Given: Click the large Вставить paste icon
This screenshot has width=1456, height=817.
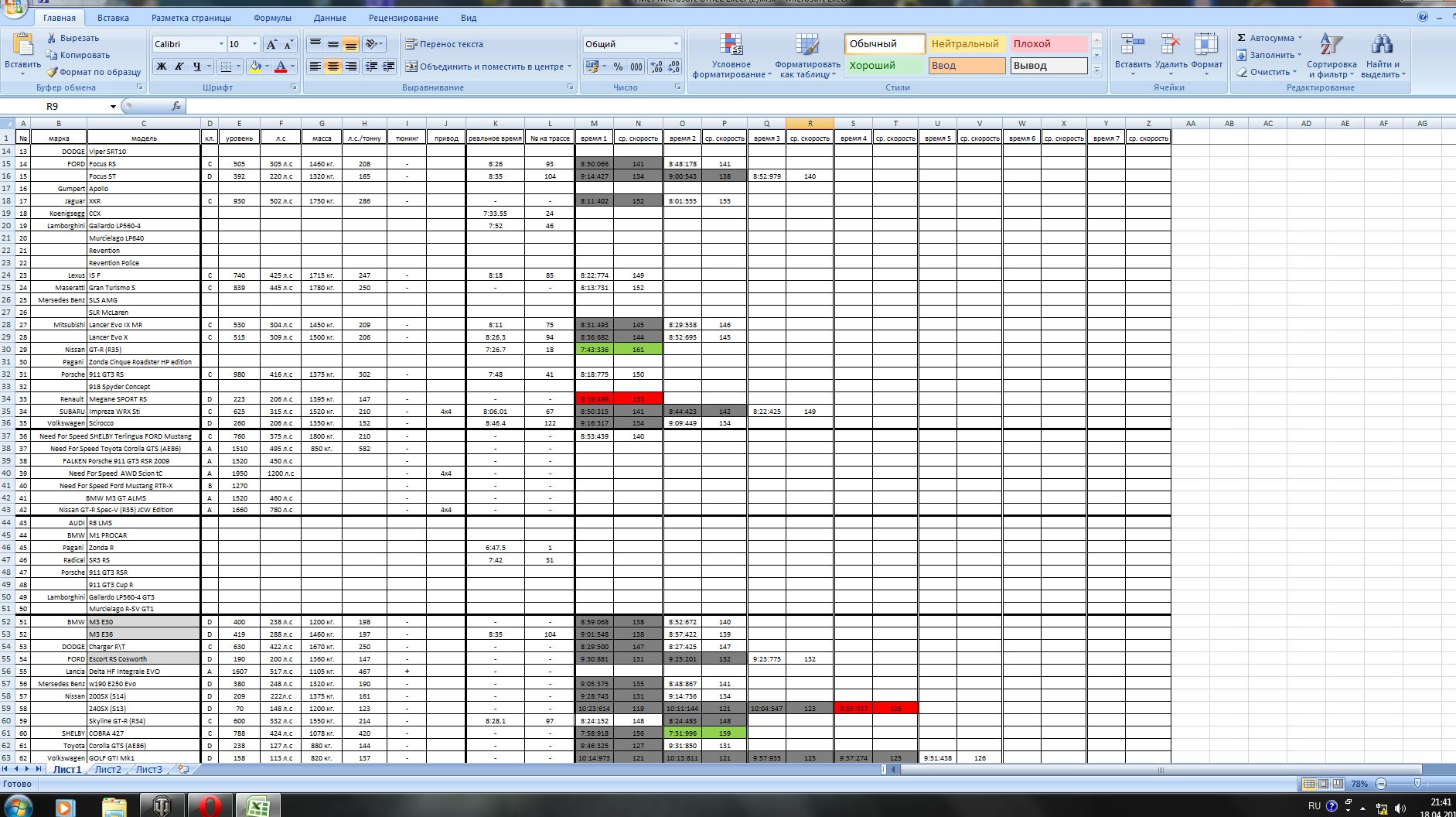Looking at the screenshot, I should [x=22, y=46].
